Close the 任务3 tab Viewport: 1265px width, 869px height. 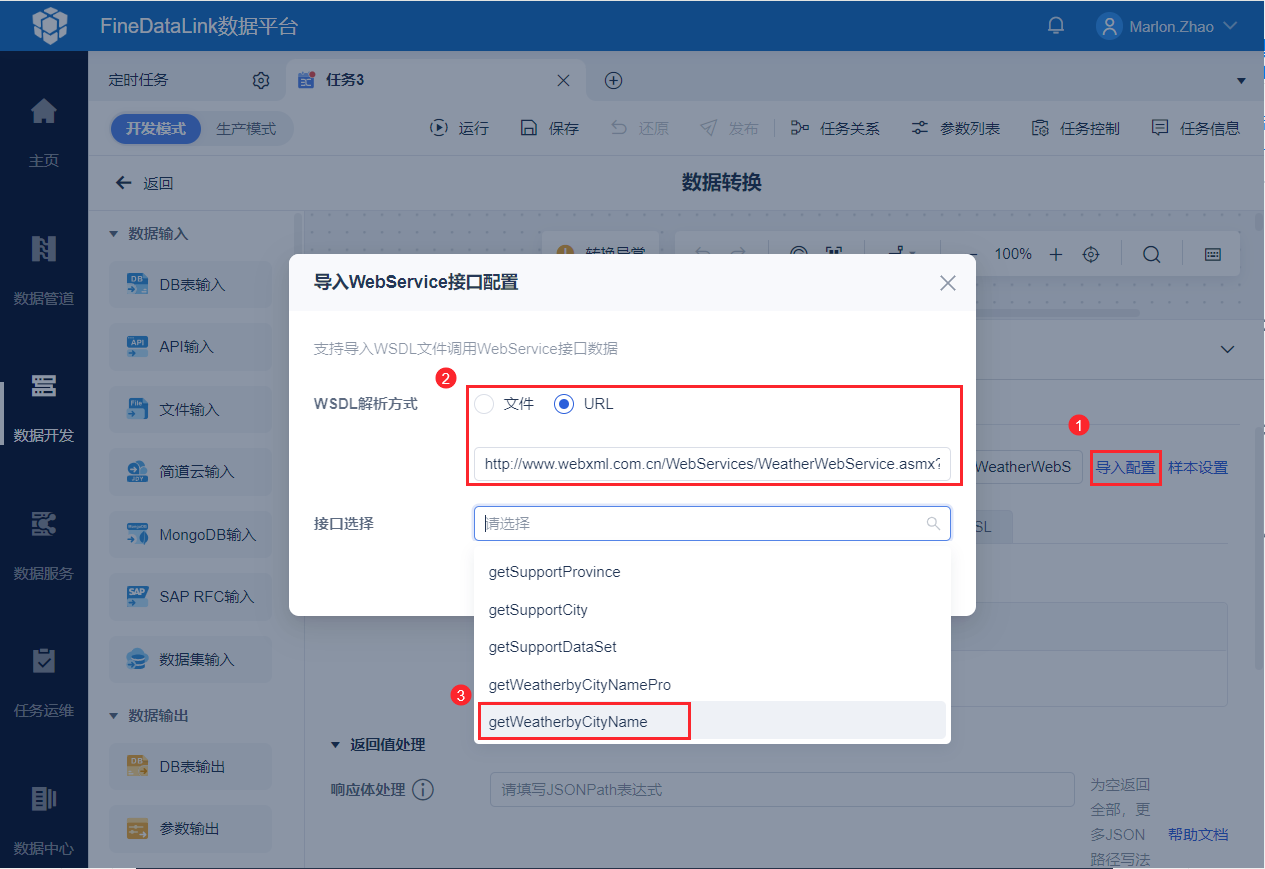pyautogui.click(x=563, y=81)
